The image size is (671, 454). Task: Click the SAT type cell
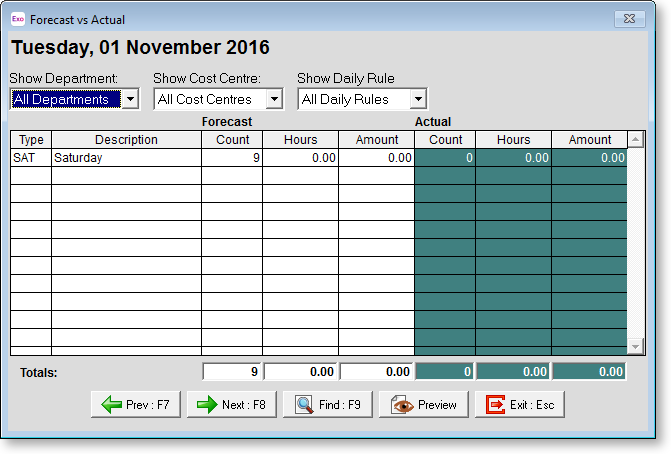coord(31,158)
